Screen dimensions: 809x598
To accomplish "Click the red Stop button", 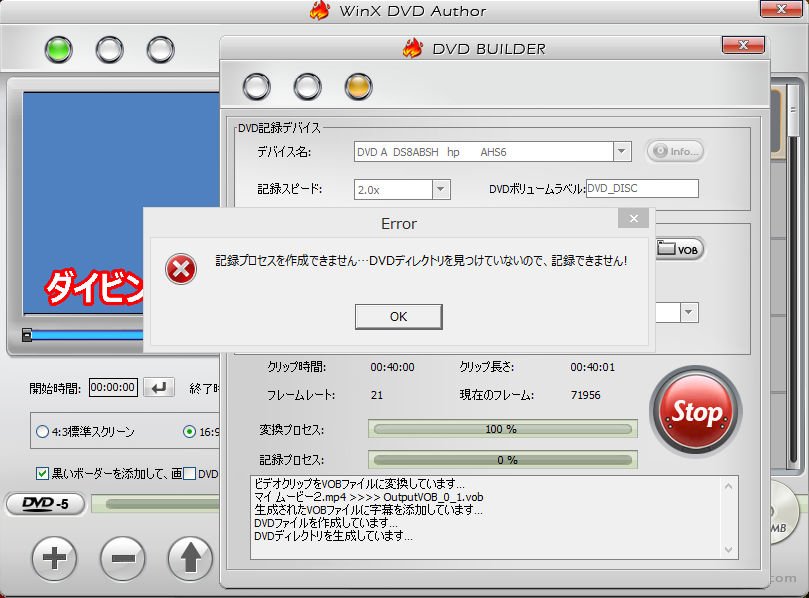I will pos(695,411).
